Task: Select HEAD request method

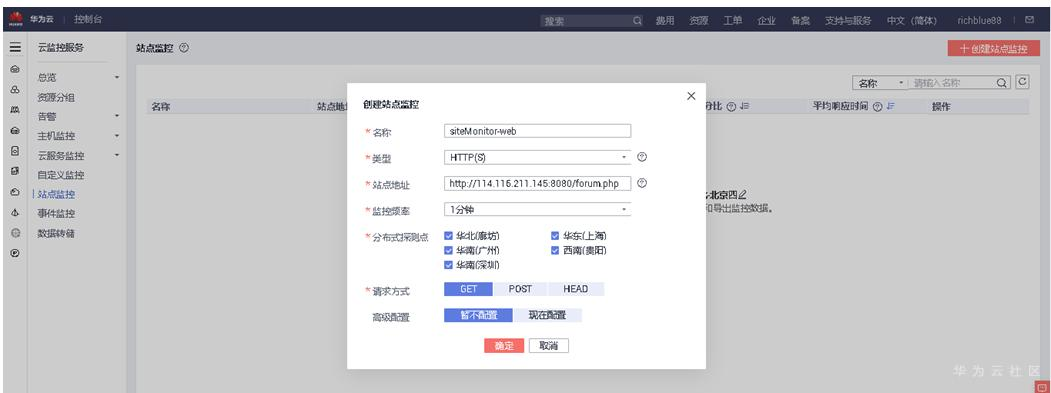Action: 576,289
